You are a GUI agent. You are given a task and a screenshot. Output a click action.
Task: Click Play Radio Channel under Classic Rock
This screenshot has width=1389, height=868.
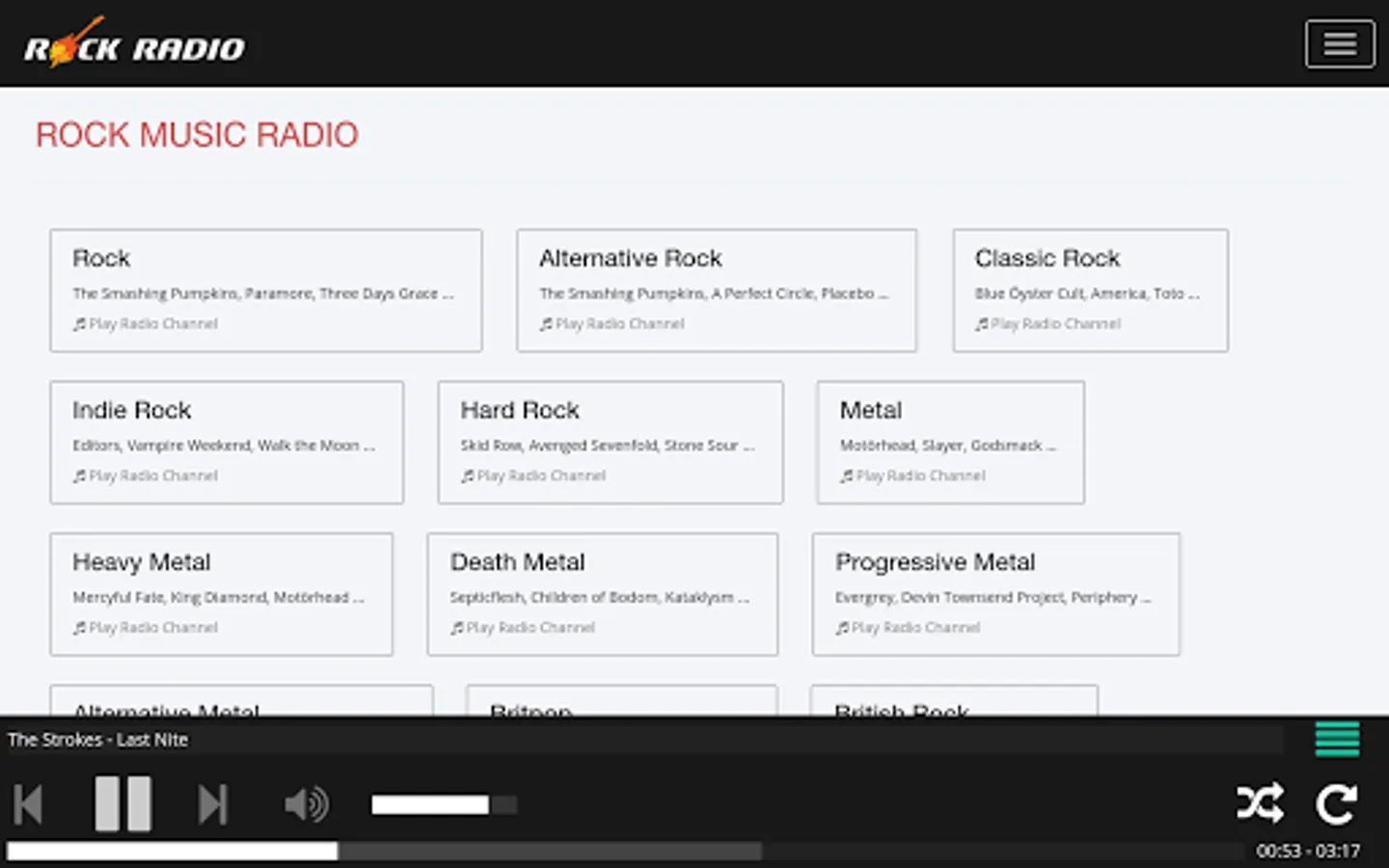pos(1049,324)
